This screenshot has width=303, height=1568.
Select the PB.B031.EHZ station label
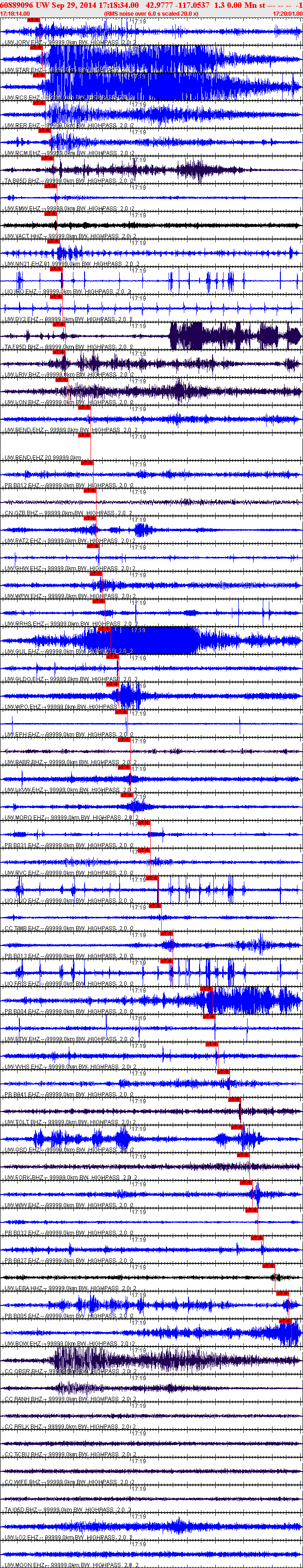click(69, 845)
